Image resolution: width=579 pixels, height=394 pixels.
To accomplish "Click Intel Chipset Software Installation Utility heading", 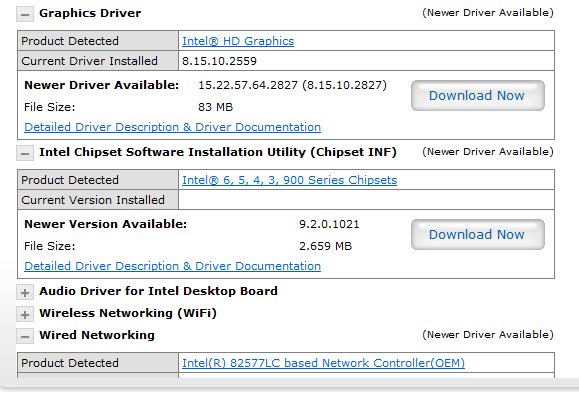I will [x=218, y=152].
